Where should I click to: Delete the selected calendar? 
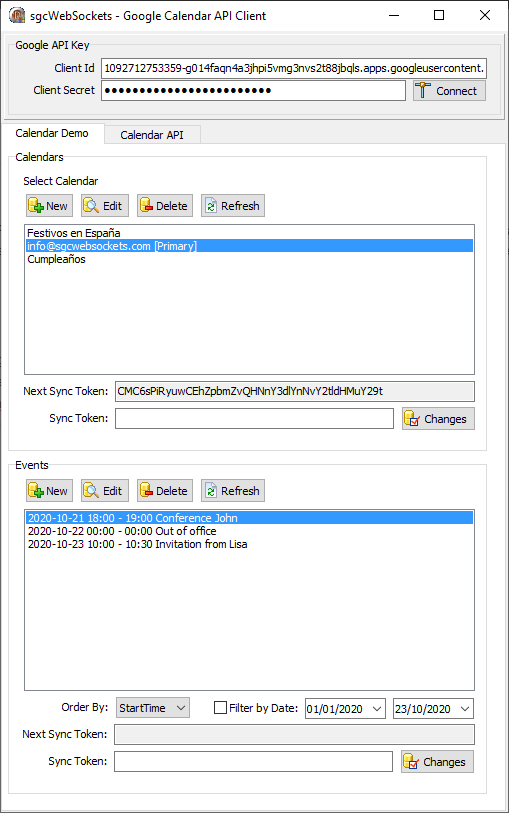(165, 206)
